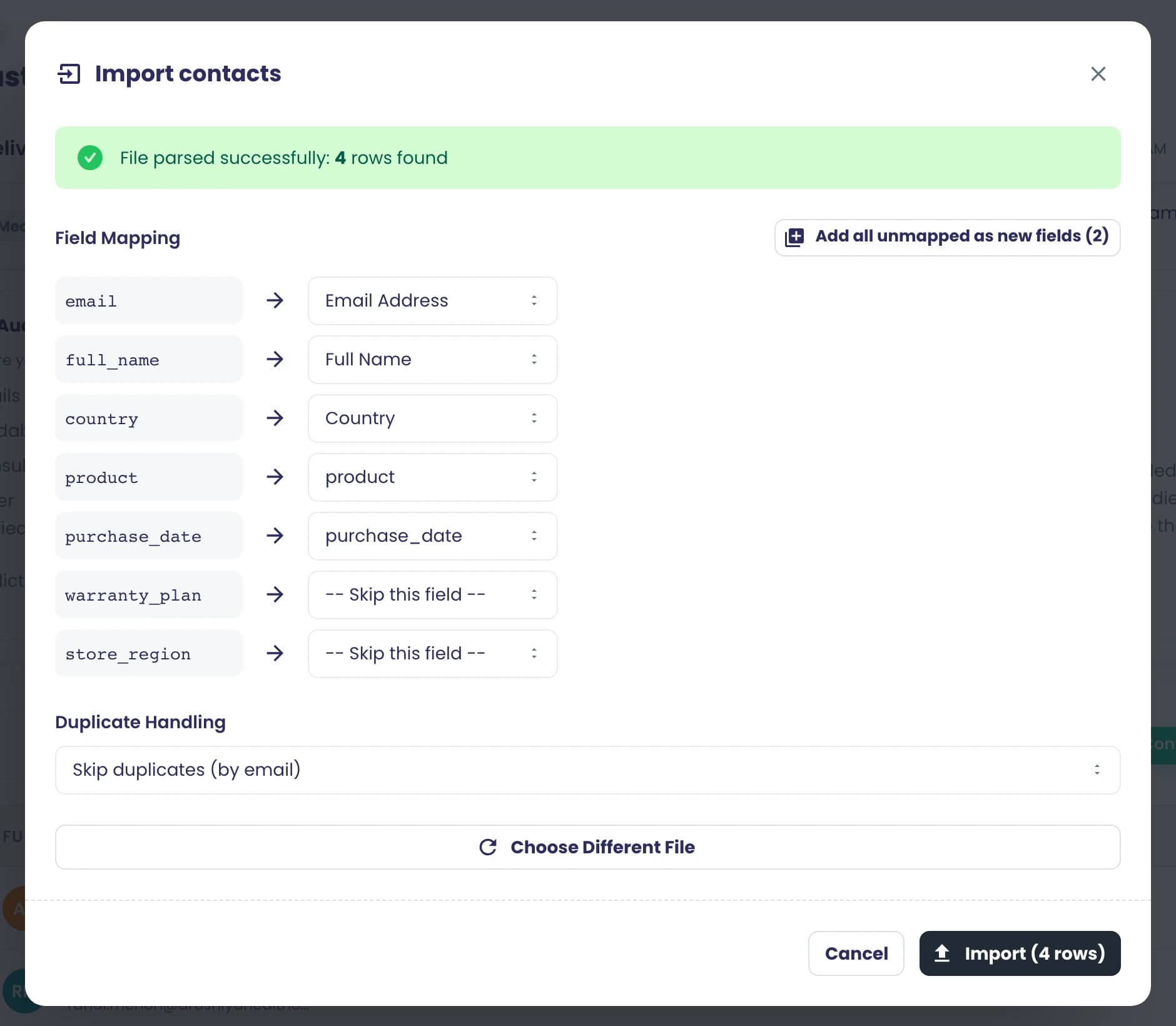Open the purchase_date mapping dropdown

click(x=432, y=536)
